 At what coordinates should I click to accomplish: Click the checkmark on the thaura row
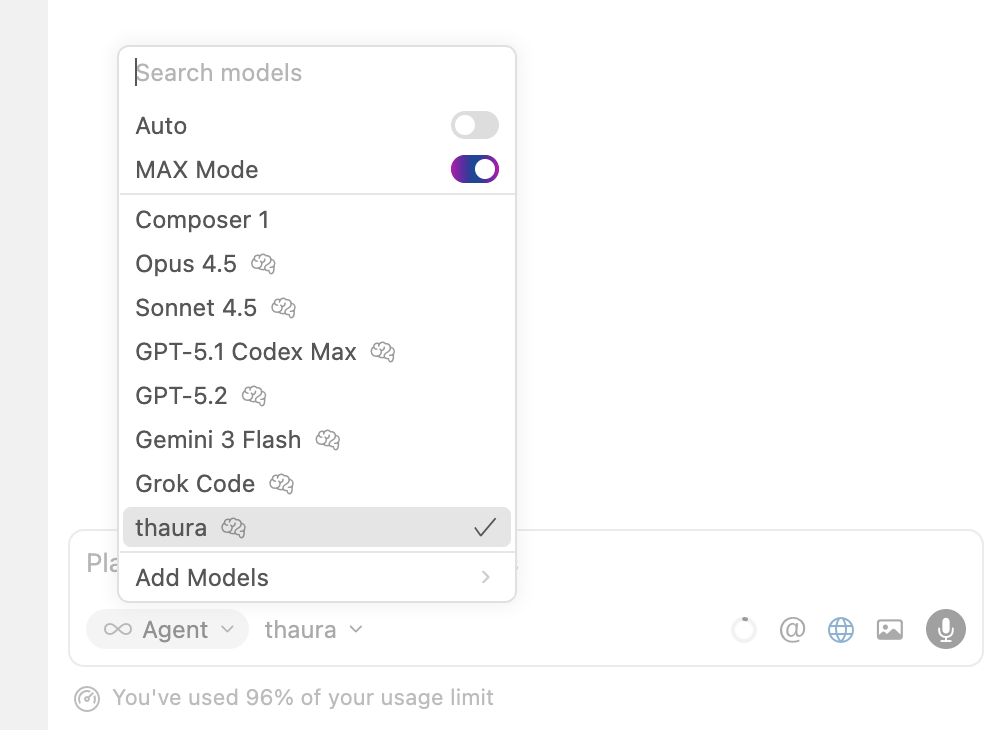[485, 528]
